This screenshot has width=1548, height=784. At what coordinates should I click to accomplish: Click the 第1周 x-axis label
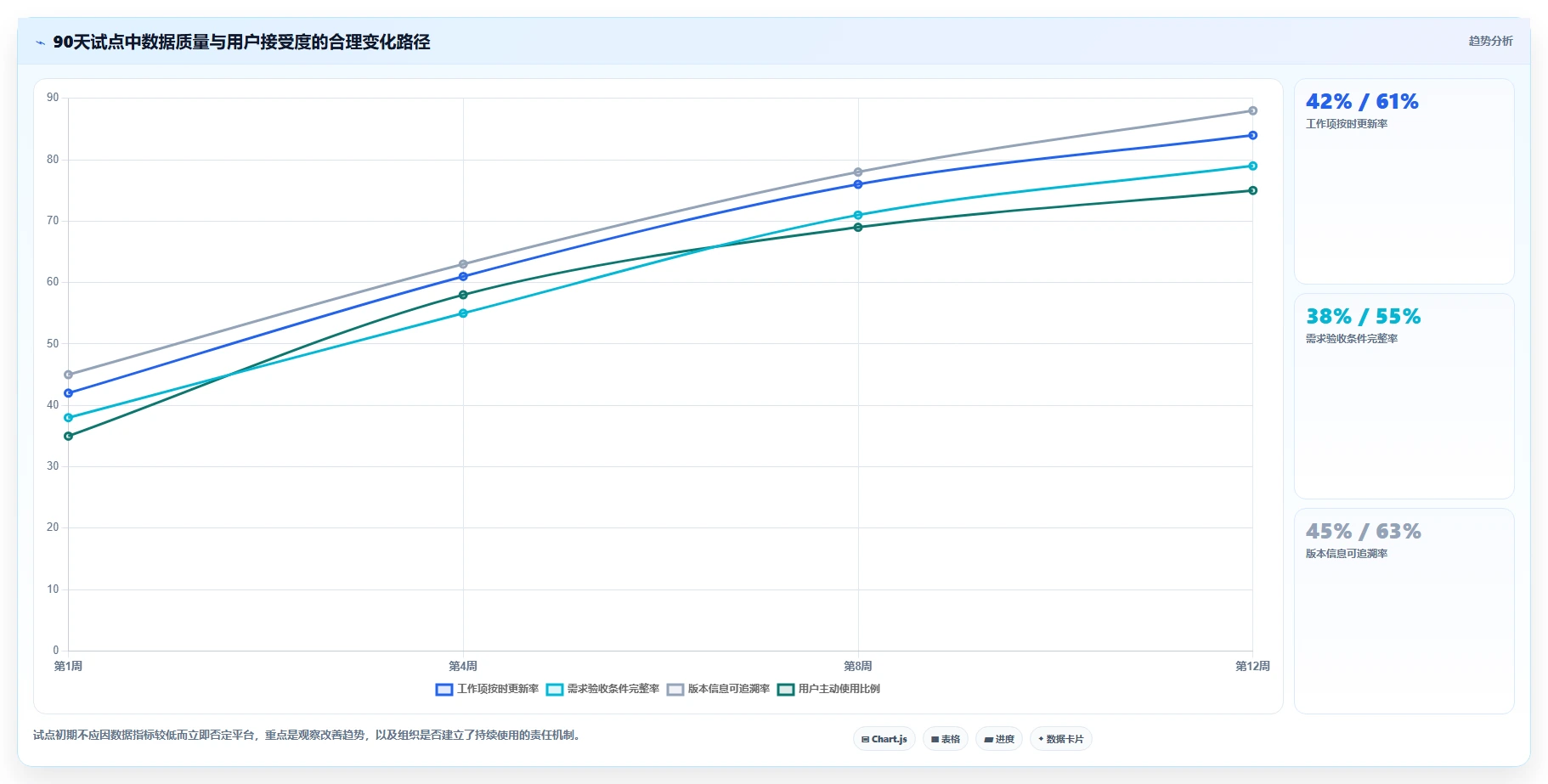click(x=68, y=666)
